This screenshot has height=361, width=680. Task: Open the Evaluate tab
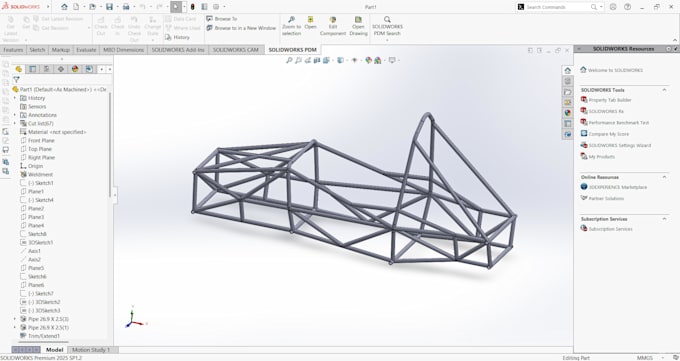tap(86, 50)
